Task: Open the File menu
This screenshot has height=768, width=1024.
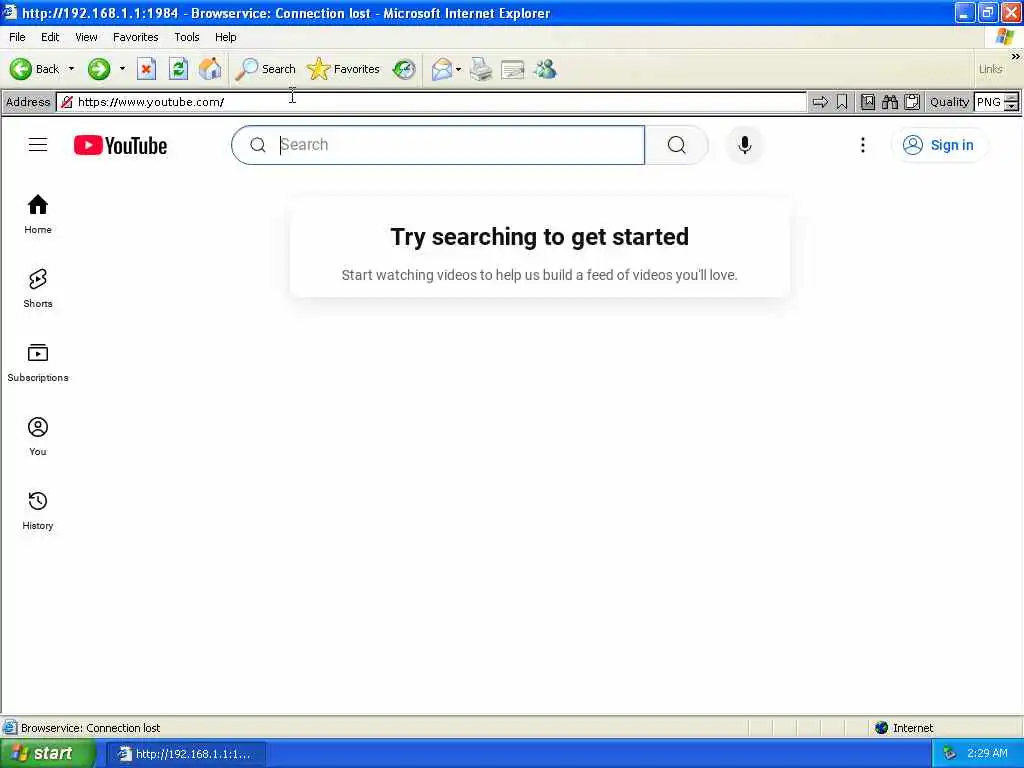Action: (x=17, y=37)
